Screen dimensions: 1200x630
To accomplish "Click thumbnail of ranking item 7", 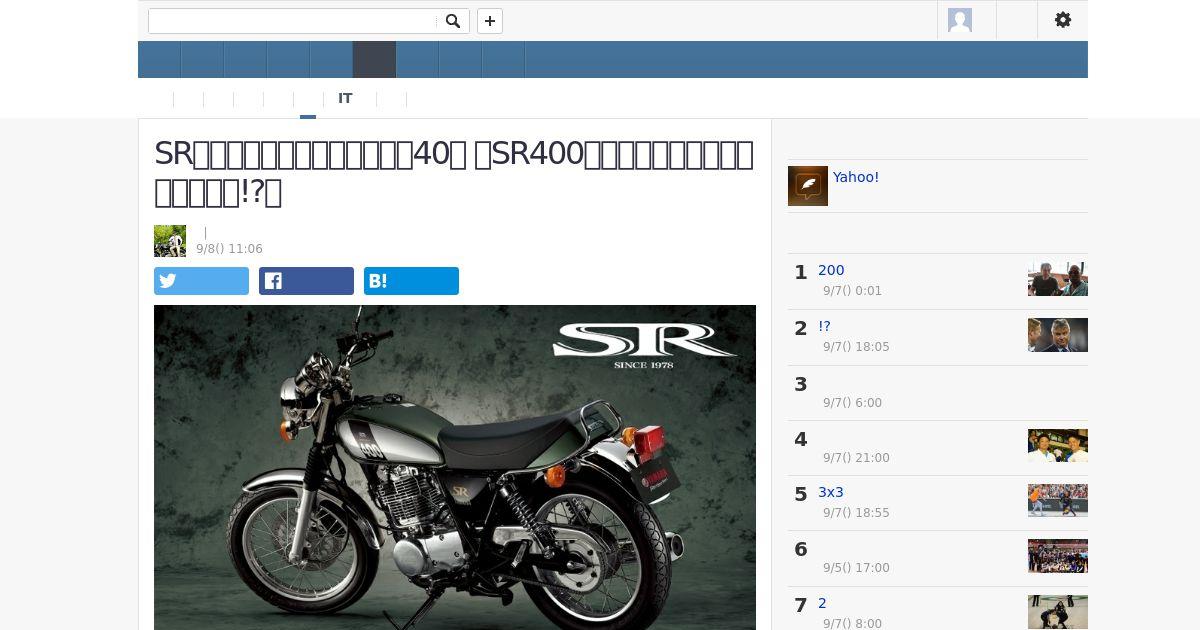I will tap(1058, 612).
